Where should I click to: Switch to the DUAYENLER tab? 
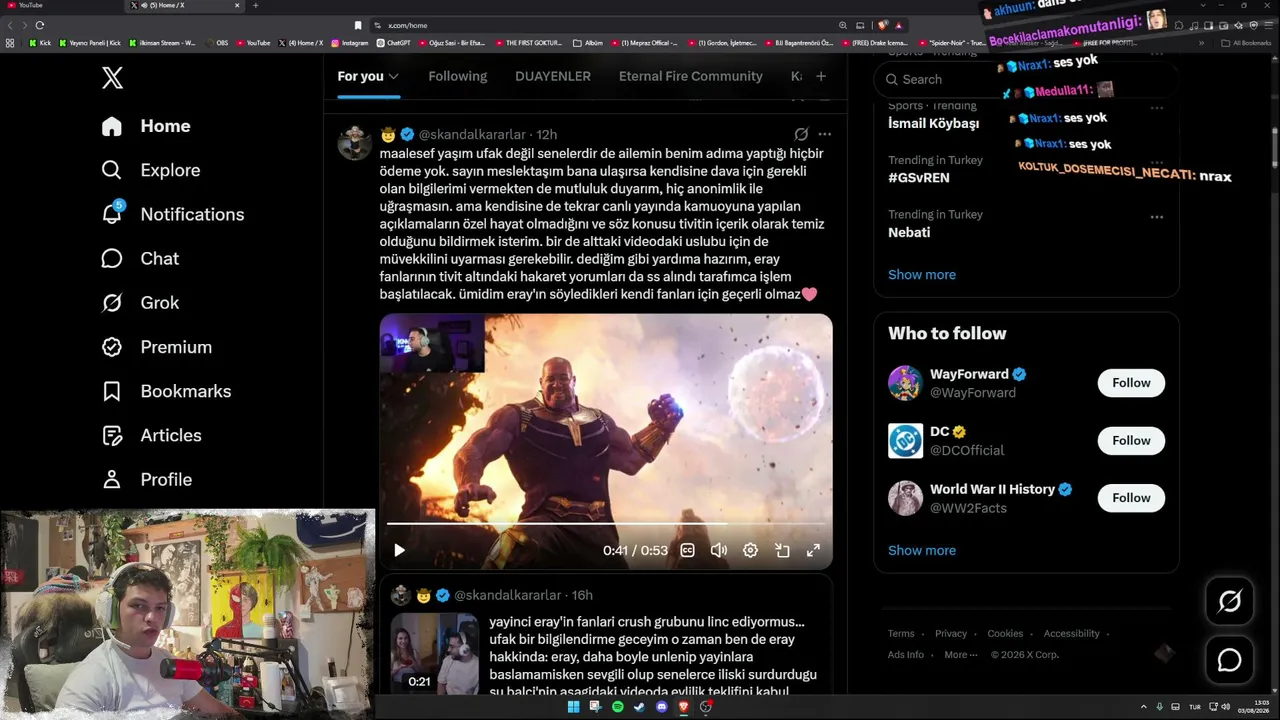(x=553, y=76)
